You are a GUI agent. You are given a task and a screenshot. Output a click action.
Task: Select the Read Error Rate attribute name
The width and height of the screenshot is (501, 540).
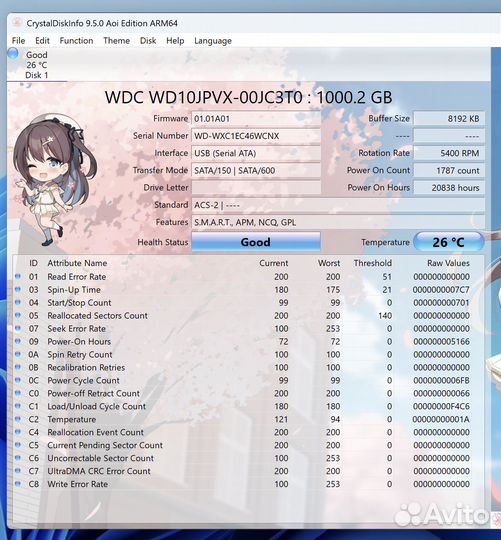point(76,277)
